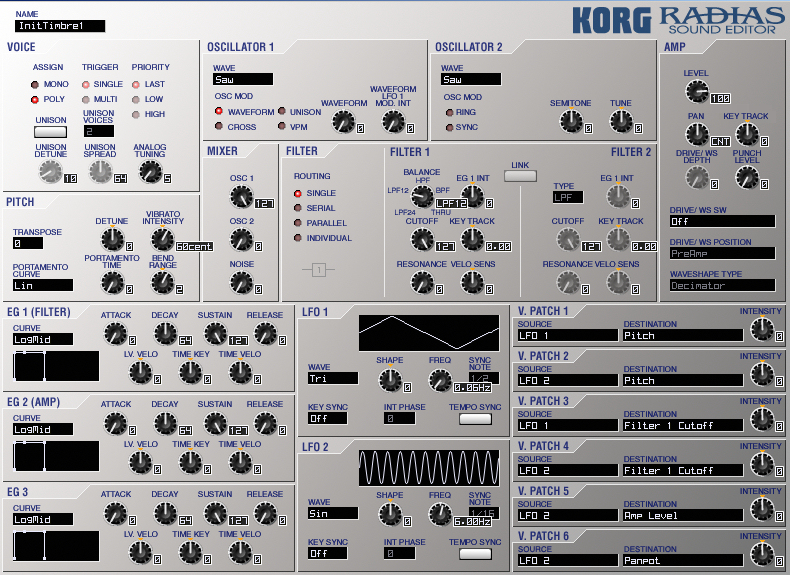The image size is (790, 575).
Task: Toggle the filter LINK button
Action: coord(520,176)
